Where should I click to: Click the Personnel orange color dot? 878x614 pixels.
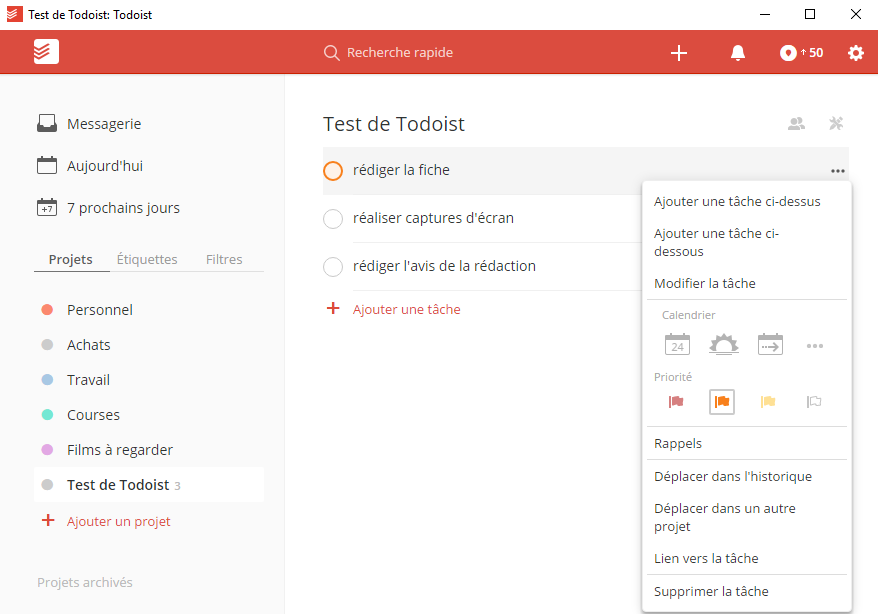point(47,310)
